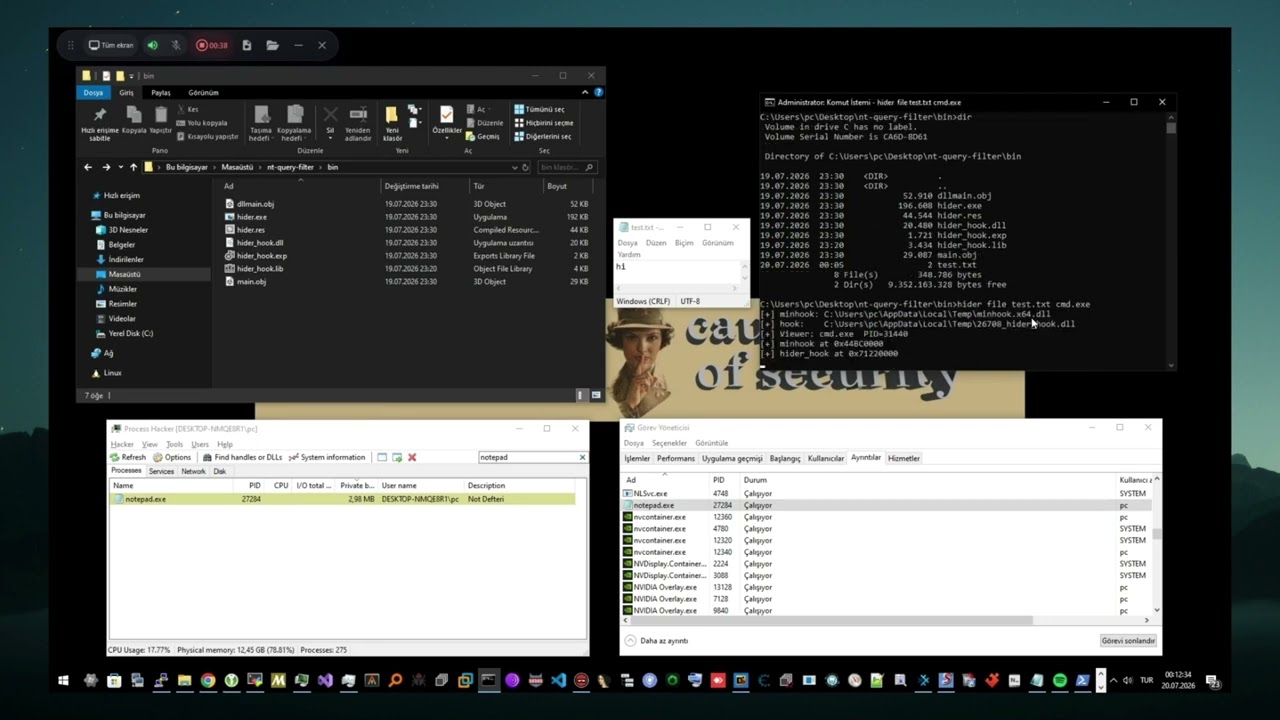Switch to Görünüm ribbon tab in Explorer

203,92
